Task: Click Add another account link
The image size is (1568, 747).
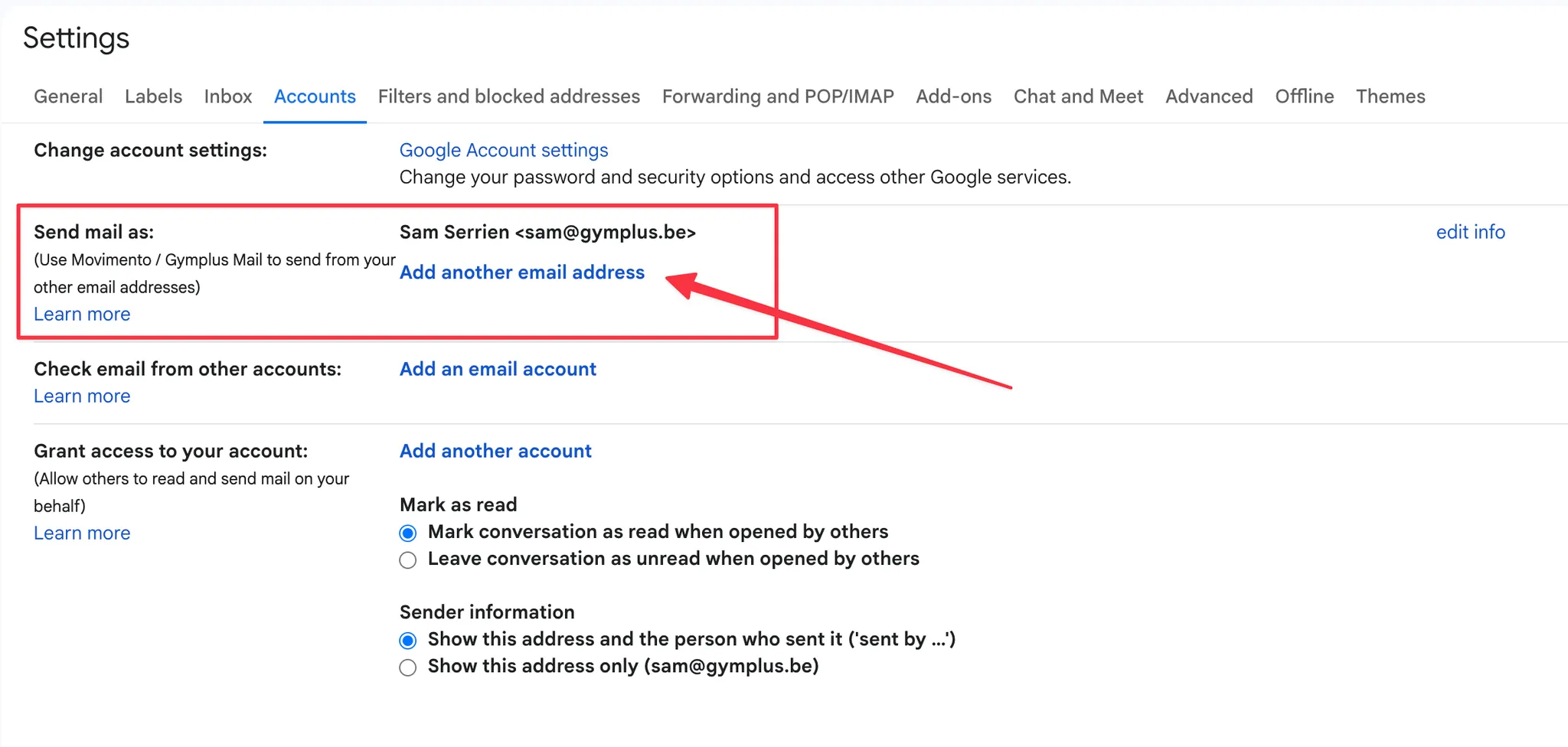Action: pyautogui.click(x=495, y=451)
